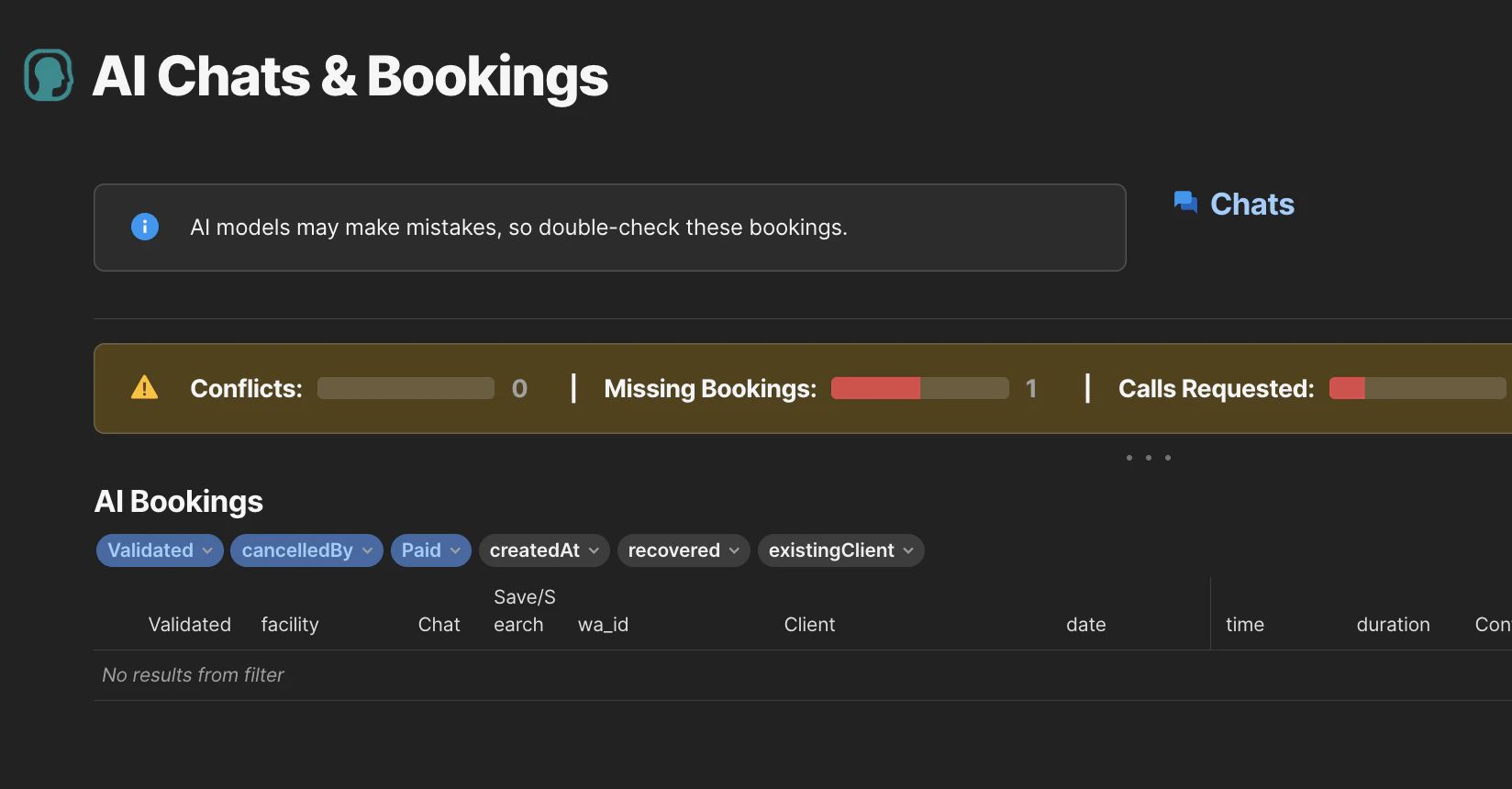Open the createdAt filter dropdown
Screen dimensions: 1512x789
coord(544,550)
